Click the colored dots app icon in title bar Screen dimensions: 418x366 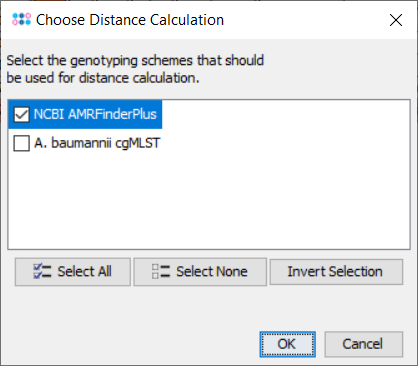point(21,19)
